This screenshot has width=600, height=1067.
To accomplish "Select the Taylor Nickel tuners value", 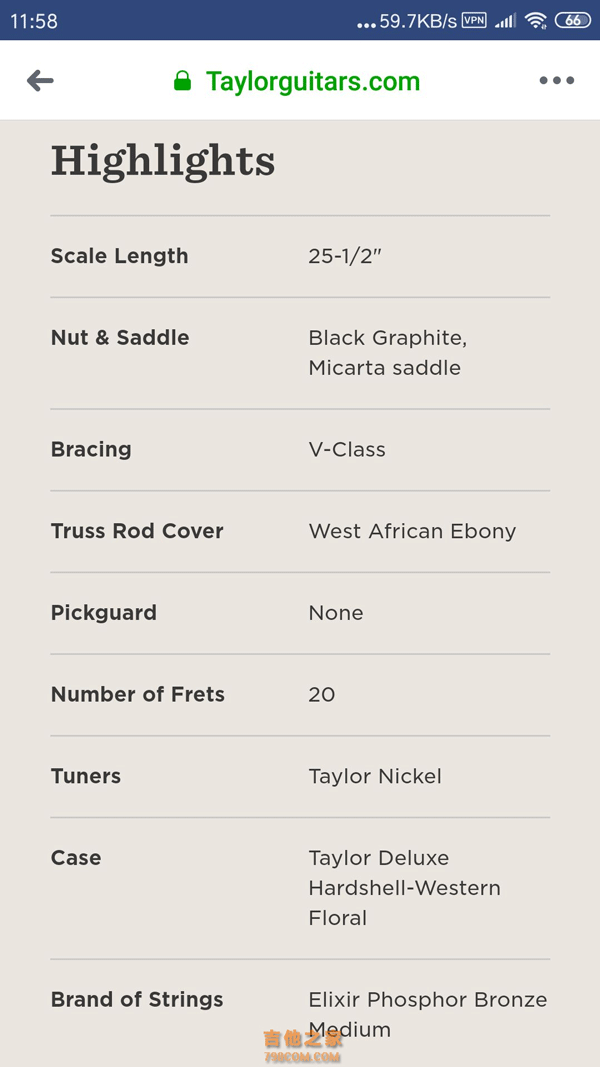I will click(376, 776).
